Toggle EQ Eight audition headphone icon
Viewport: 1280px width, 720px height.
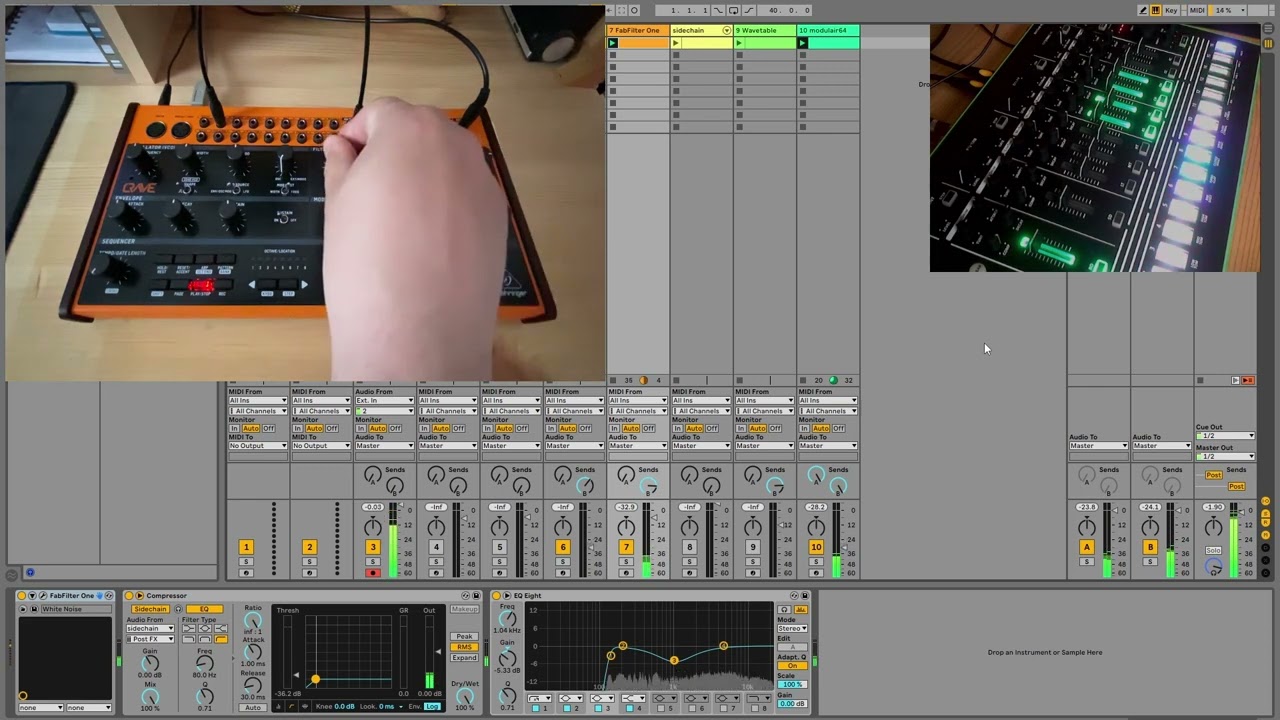[784, 609]
